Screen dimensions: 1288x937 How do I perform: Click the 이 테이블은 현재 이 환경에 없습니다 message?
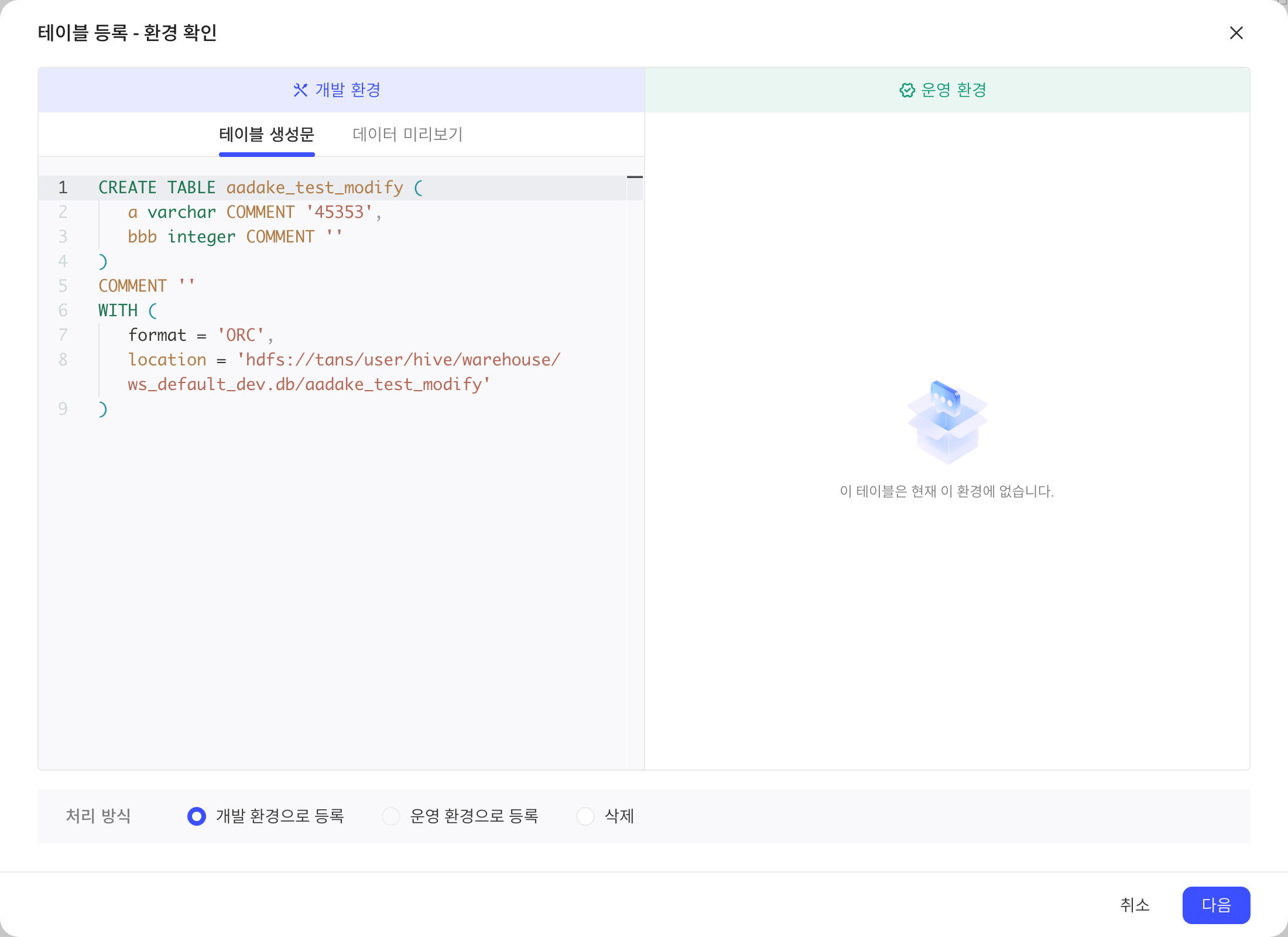[x=947, y=491]
